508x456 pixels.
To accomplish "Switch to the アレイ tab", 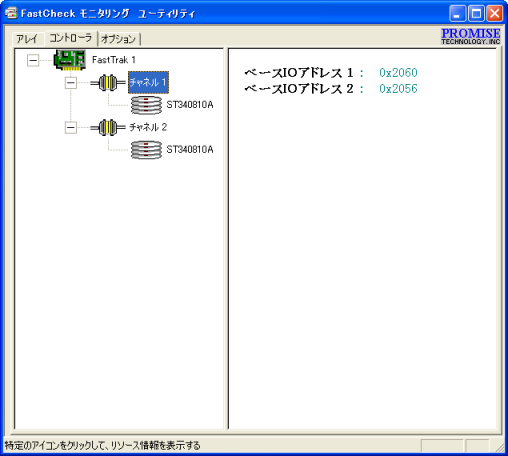I will [27, 39].
